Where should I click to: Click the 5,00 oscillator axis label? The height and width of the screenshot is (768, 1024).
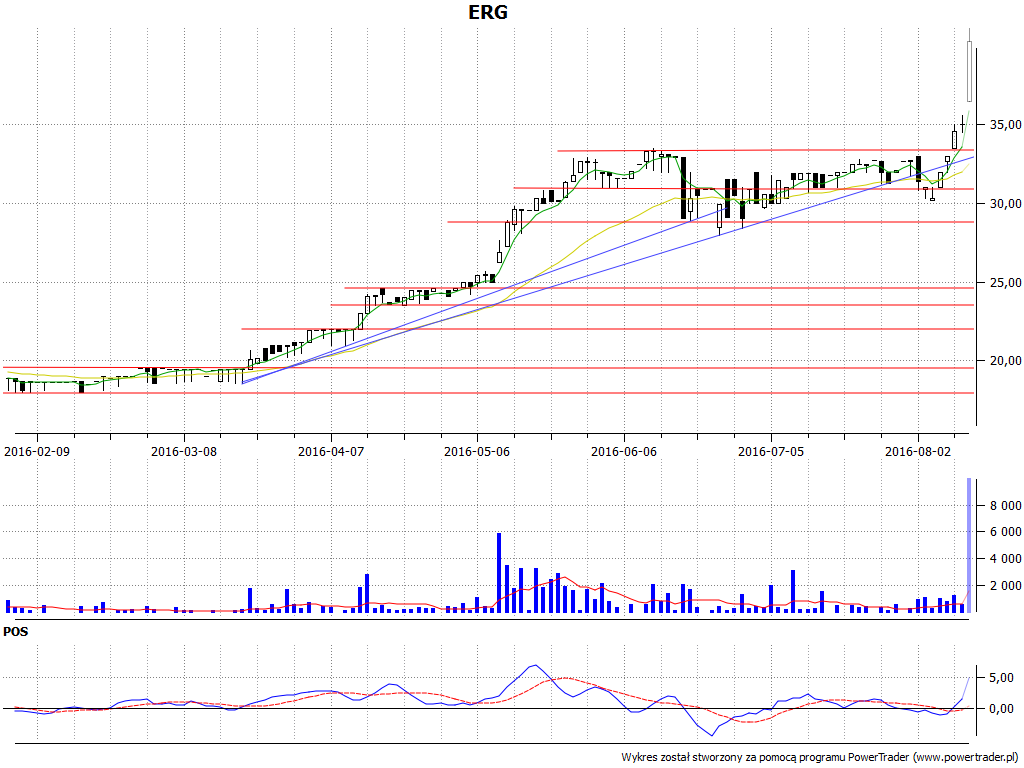click(x=1002, y=678)
